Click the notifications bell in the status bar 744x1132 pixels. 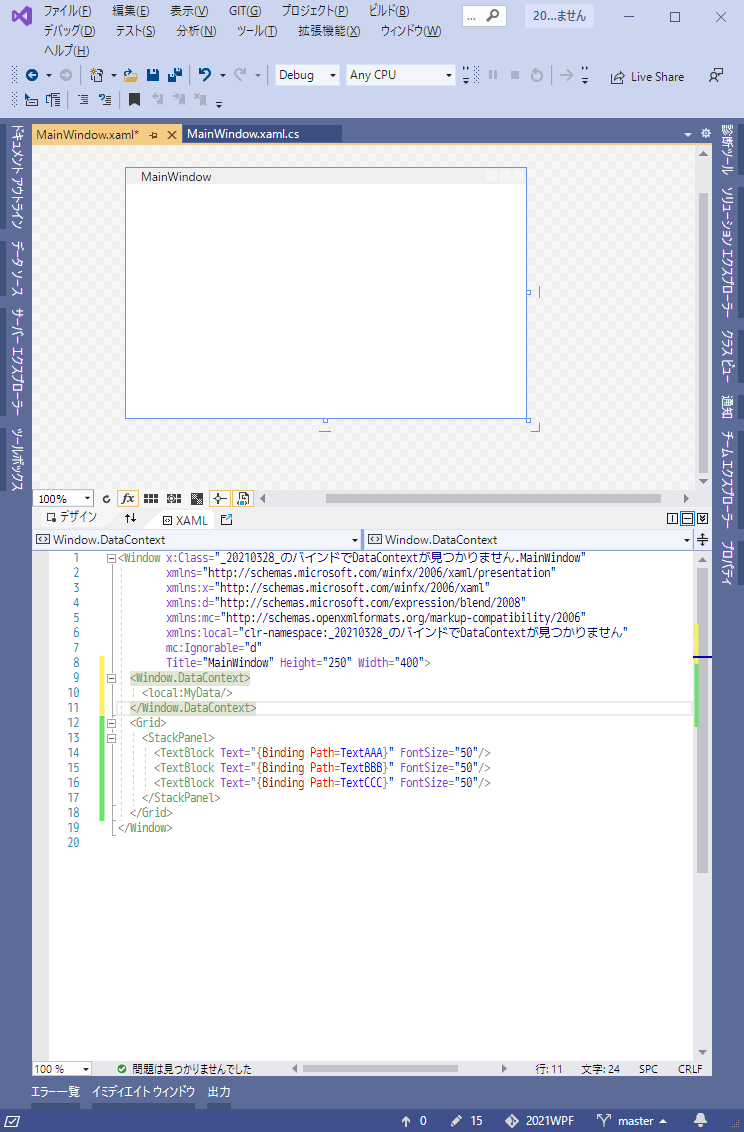[700, 1120]
